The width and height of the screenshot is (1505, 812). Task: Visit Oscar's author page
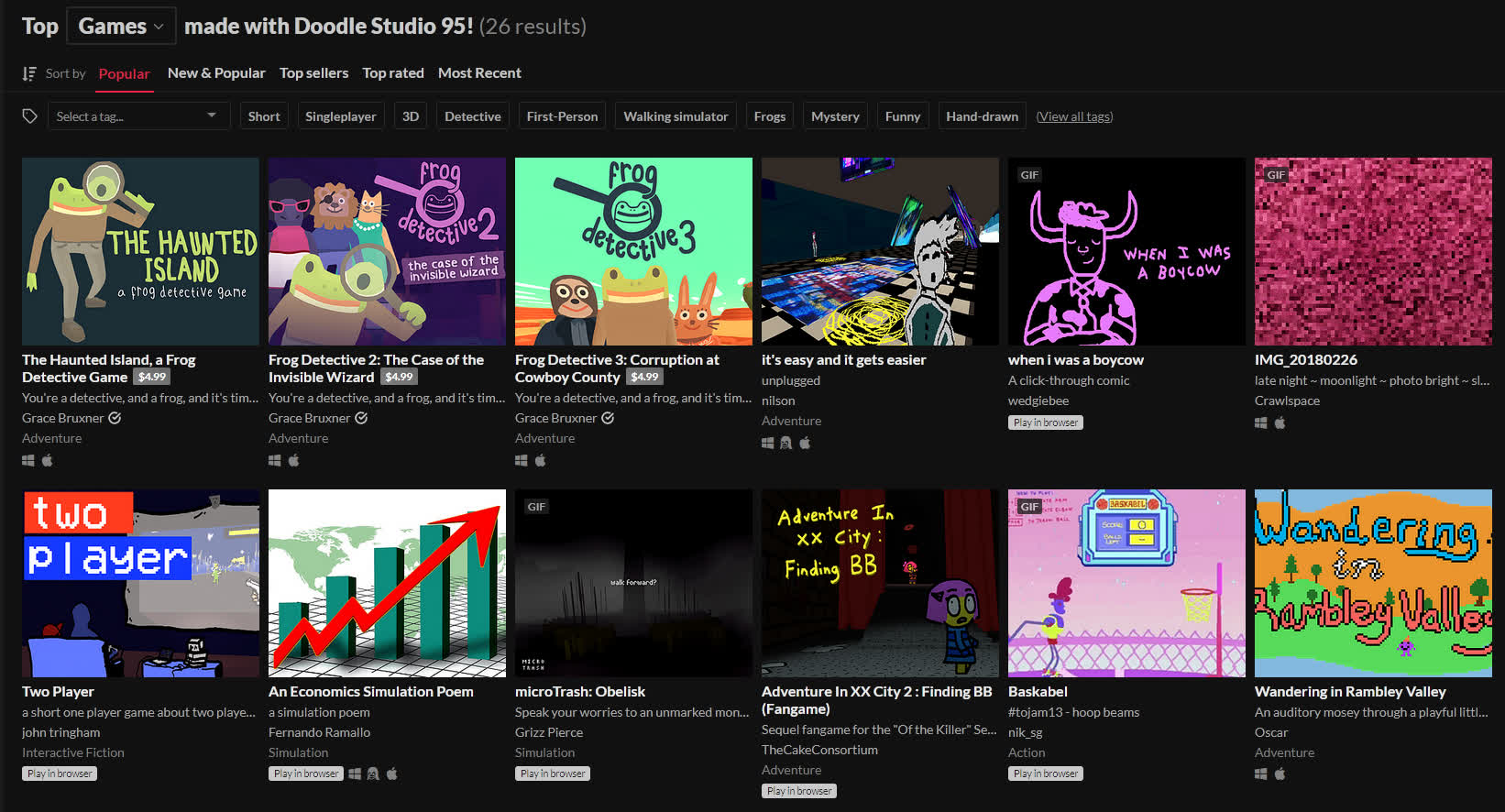click(1271, 732)
